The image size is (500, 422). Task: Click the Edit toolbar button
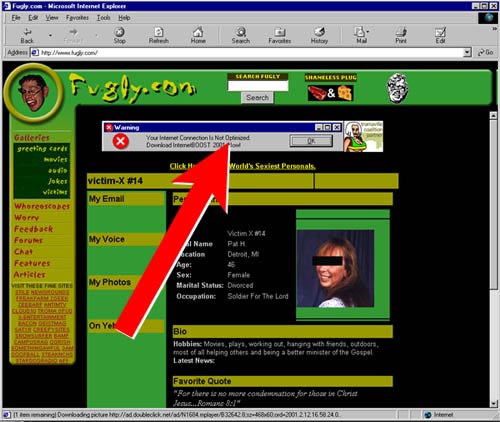tap(440, 36)
